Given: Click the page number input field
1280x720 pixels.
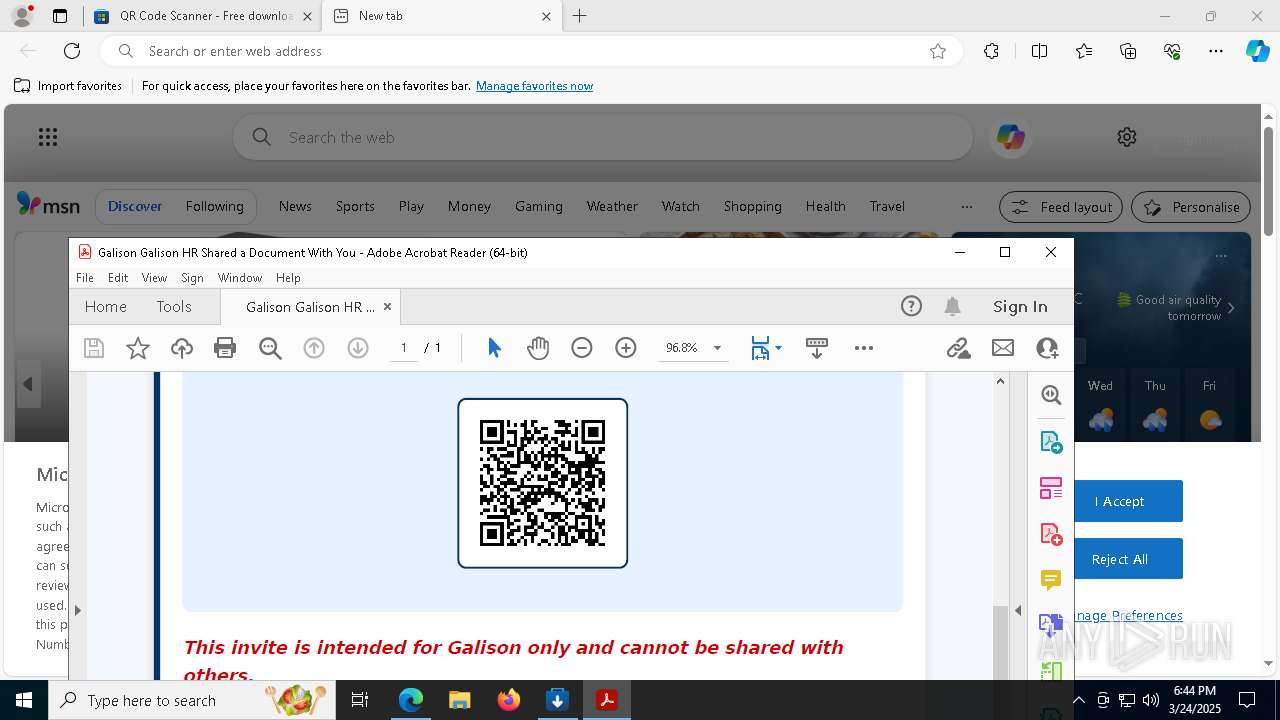Looking at the screenshot, I should tap(404, 348).
